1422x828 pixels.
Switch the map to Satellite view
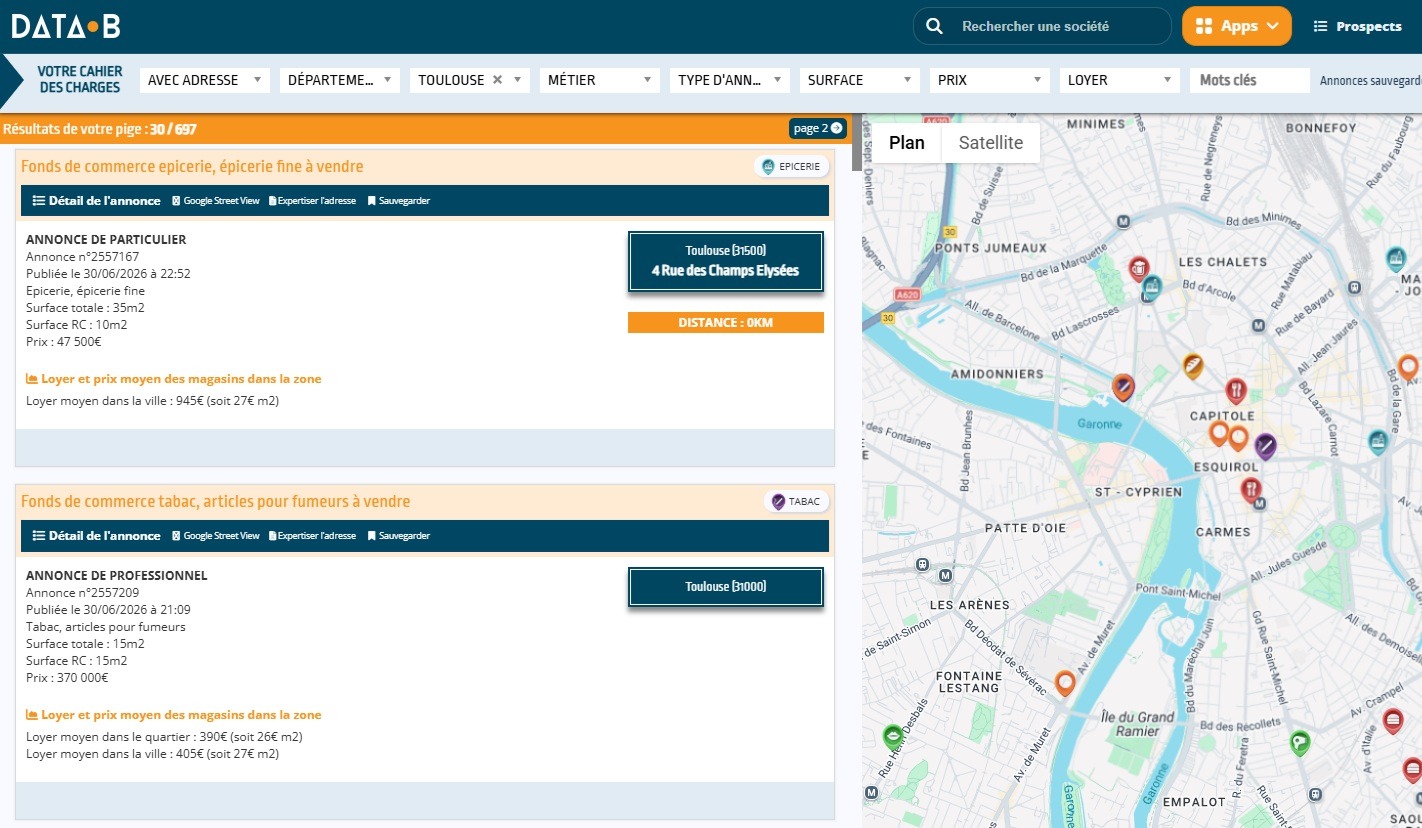[991, 143]
